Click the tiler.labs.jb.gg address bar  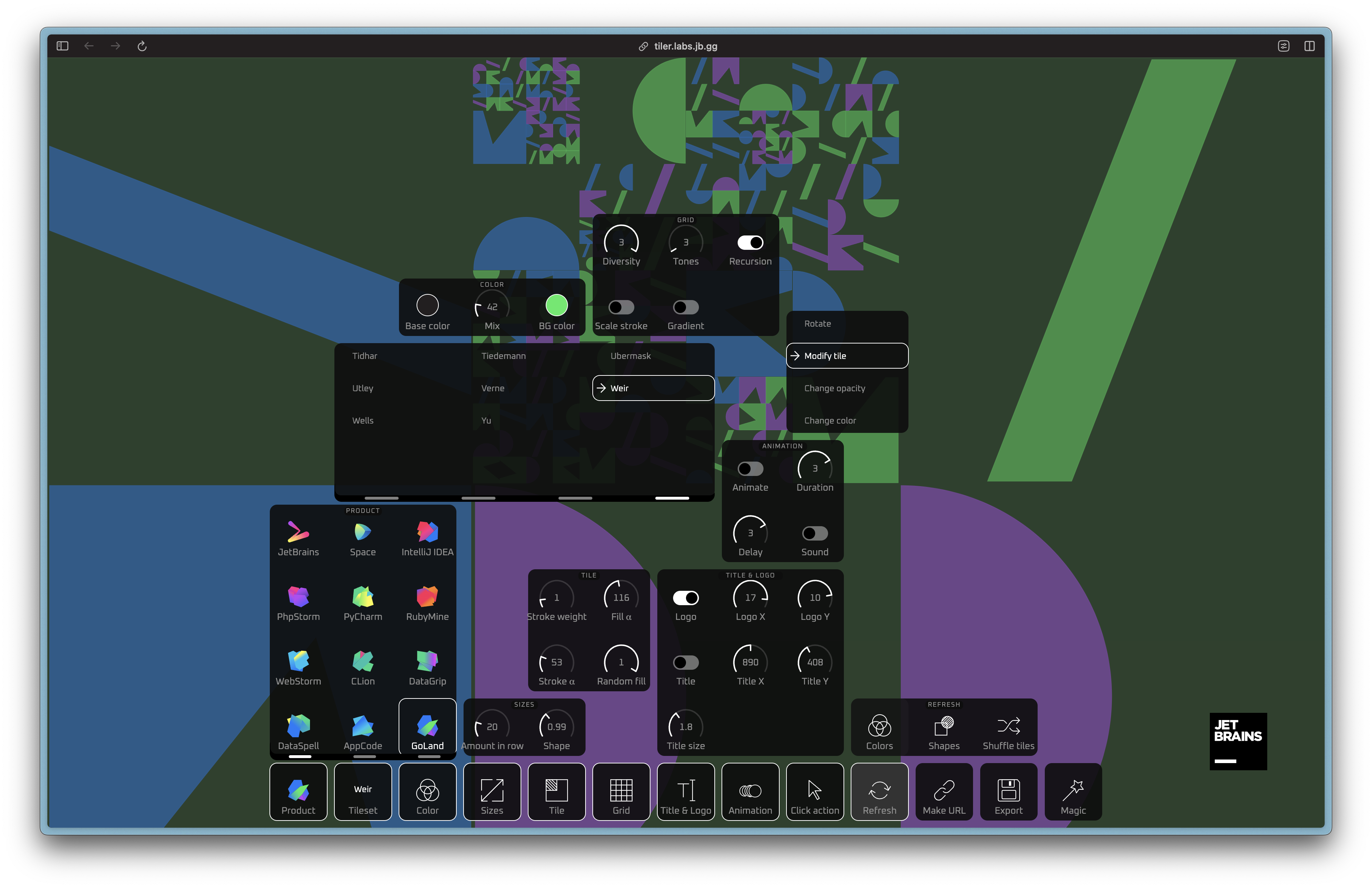[678, 46]
